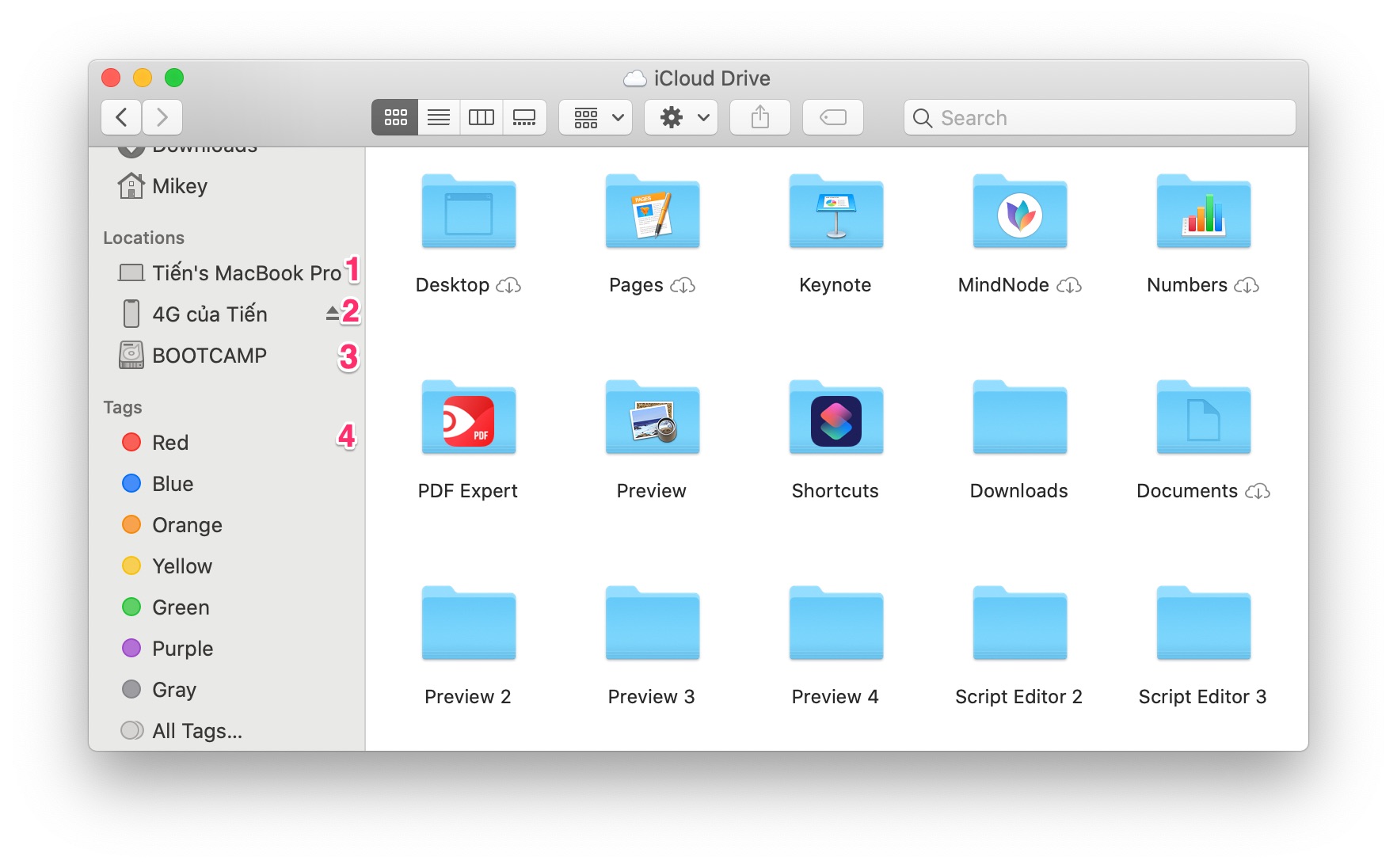Click the Keynote folder name label
This screenshot has height=868, width=1397.
pos(836,285)
